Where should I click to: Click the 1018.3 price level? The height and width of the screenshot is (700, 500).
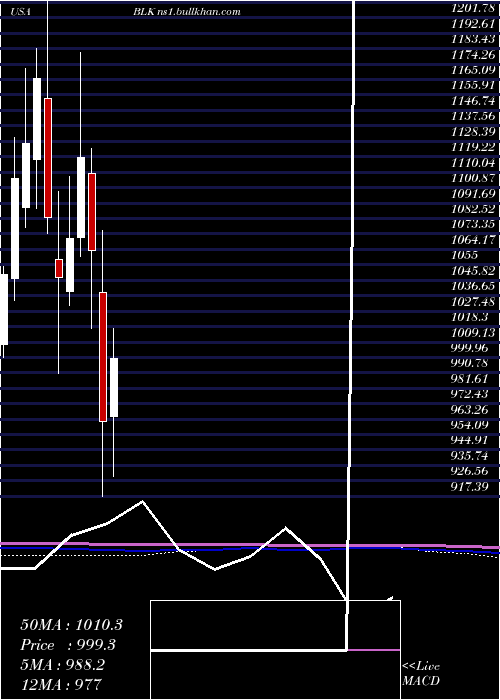(x=470, y=317)
